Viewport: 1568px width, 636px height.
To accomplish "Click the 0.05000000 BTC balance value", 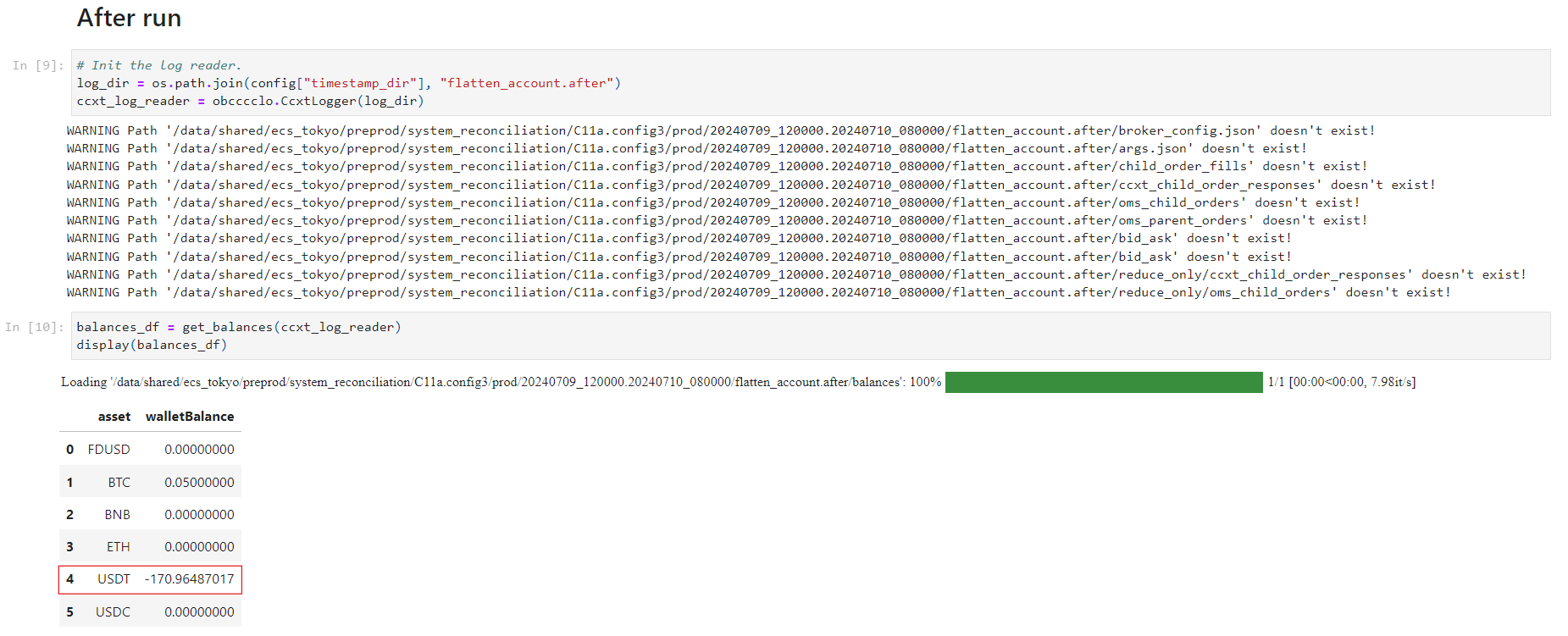I will point(199,483).
